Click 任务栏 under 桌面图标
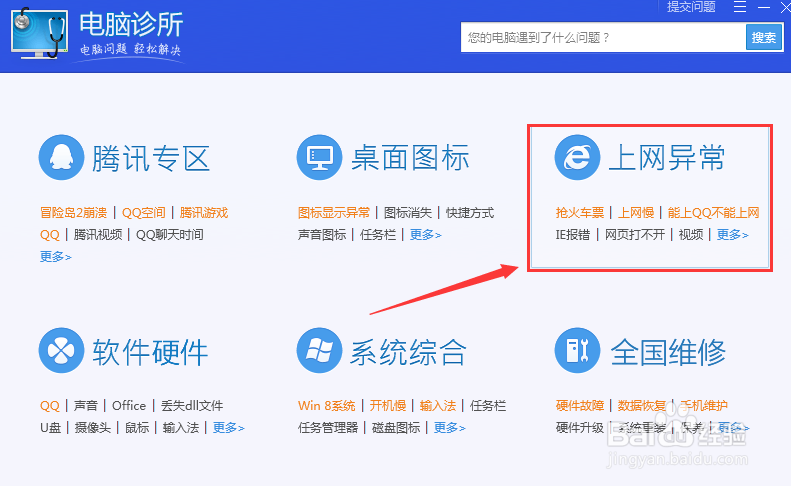Screen dimensions: 791x486 click(378, 235)
